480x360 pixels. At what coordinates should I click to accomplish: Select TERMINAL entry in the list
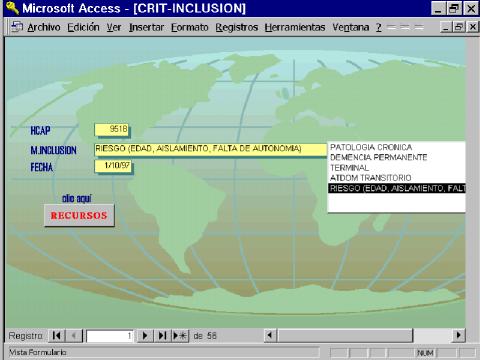349,168
